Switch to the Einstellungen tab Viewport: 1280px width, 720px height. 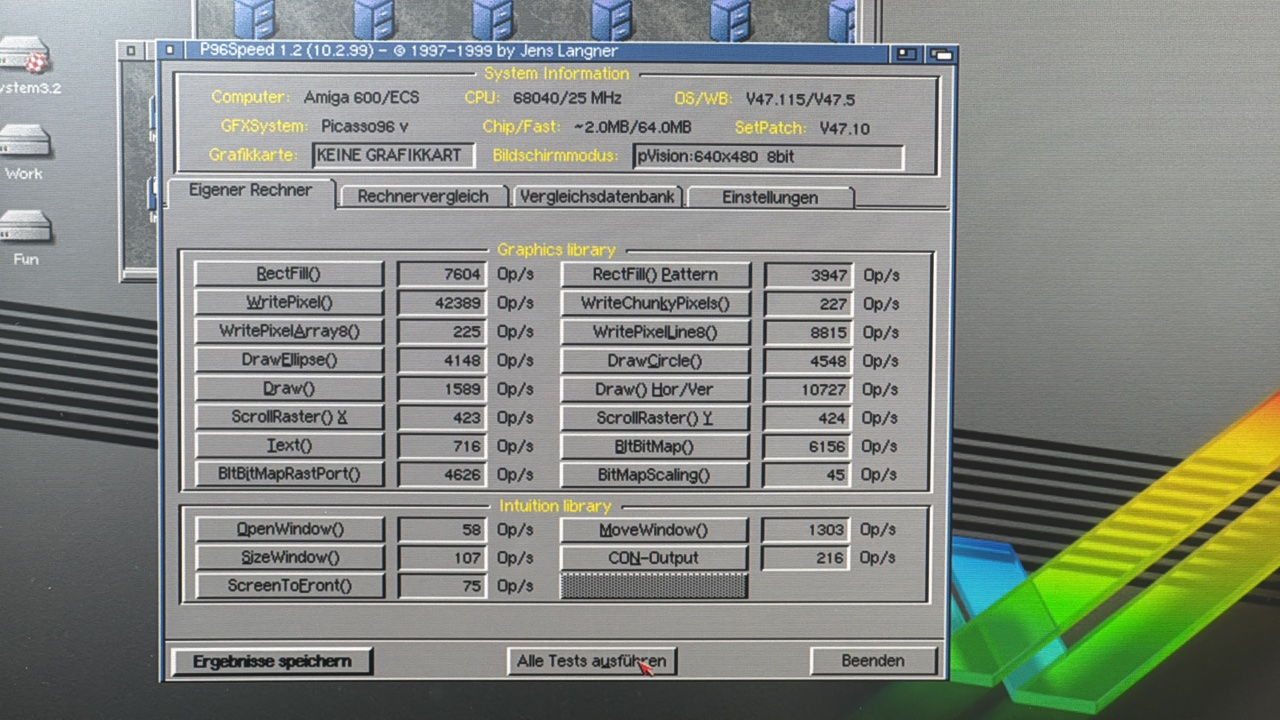pos(770,197)
